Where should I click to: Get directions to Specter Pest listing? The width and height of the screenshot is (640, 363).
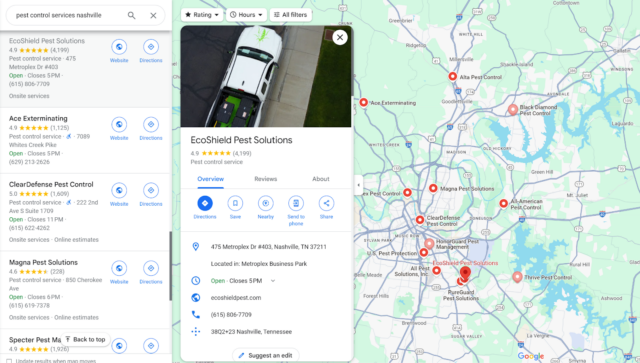click(151, 345)
